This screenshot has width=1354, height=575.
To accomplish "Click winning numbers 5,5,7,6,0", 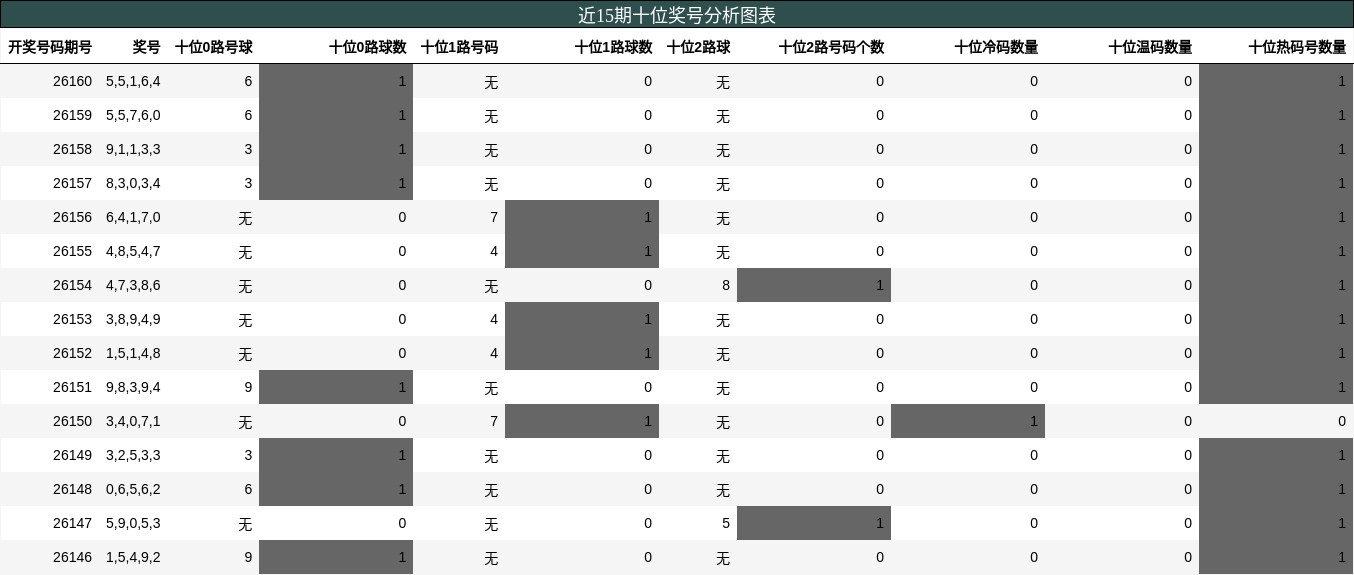I will tap(133, 115).
